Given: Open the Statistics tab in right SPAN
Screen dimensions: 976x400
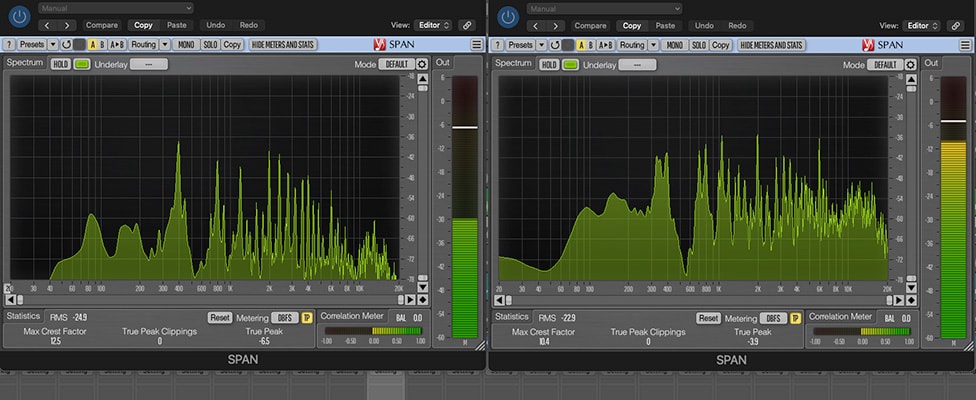Looking at the screenshot, I should point(511,316).
